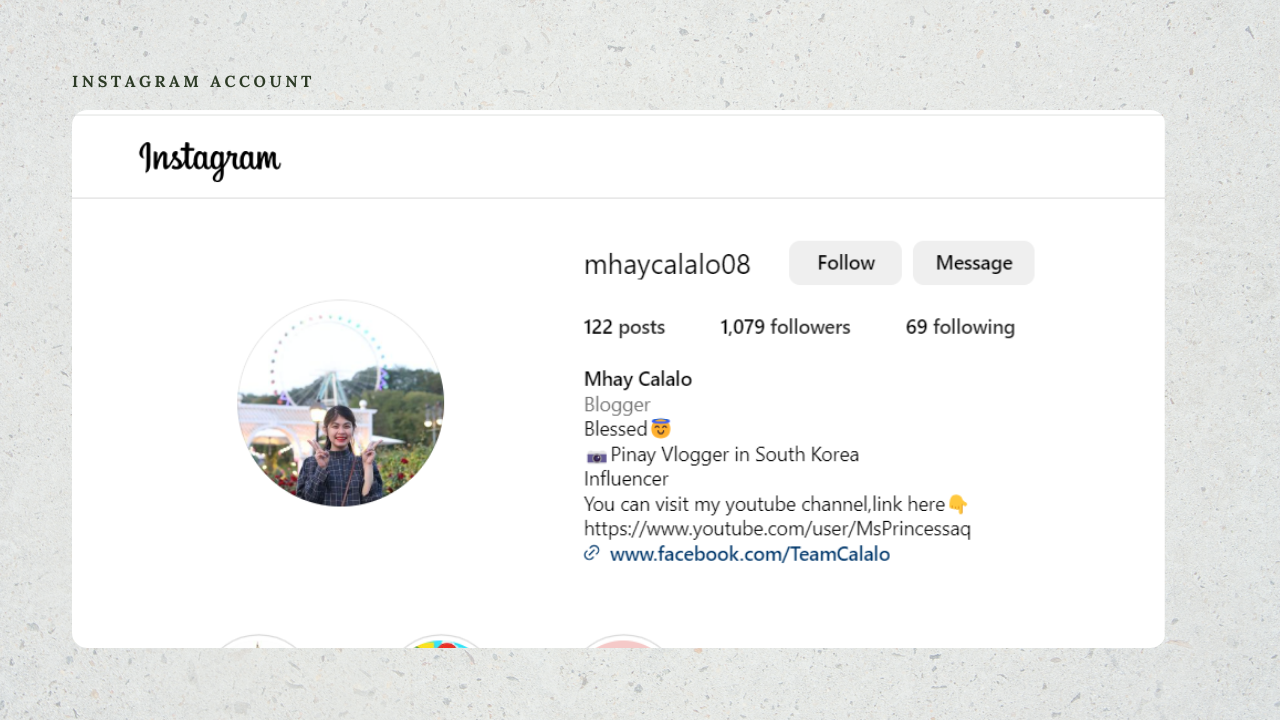Click the Mhay Calalo display name

[638, 379]
